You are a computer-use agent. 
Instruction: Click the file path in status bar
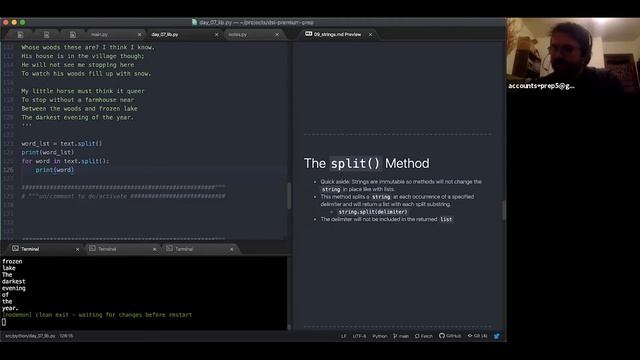click(x=30, y=336)
